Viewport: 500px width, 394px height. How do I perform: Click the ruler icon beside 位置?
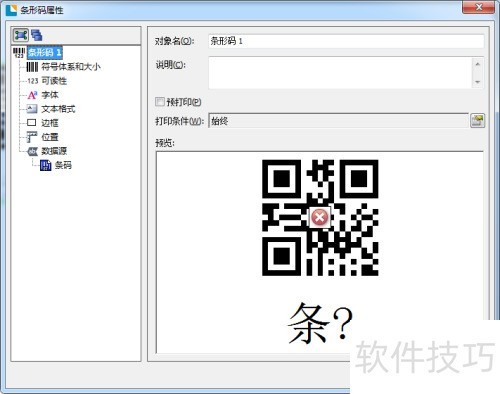click(32, 137)
